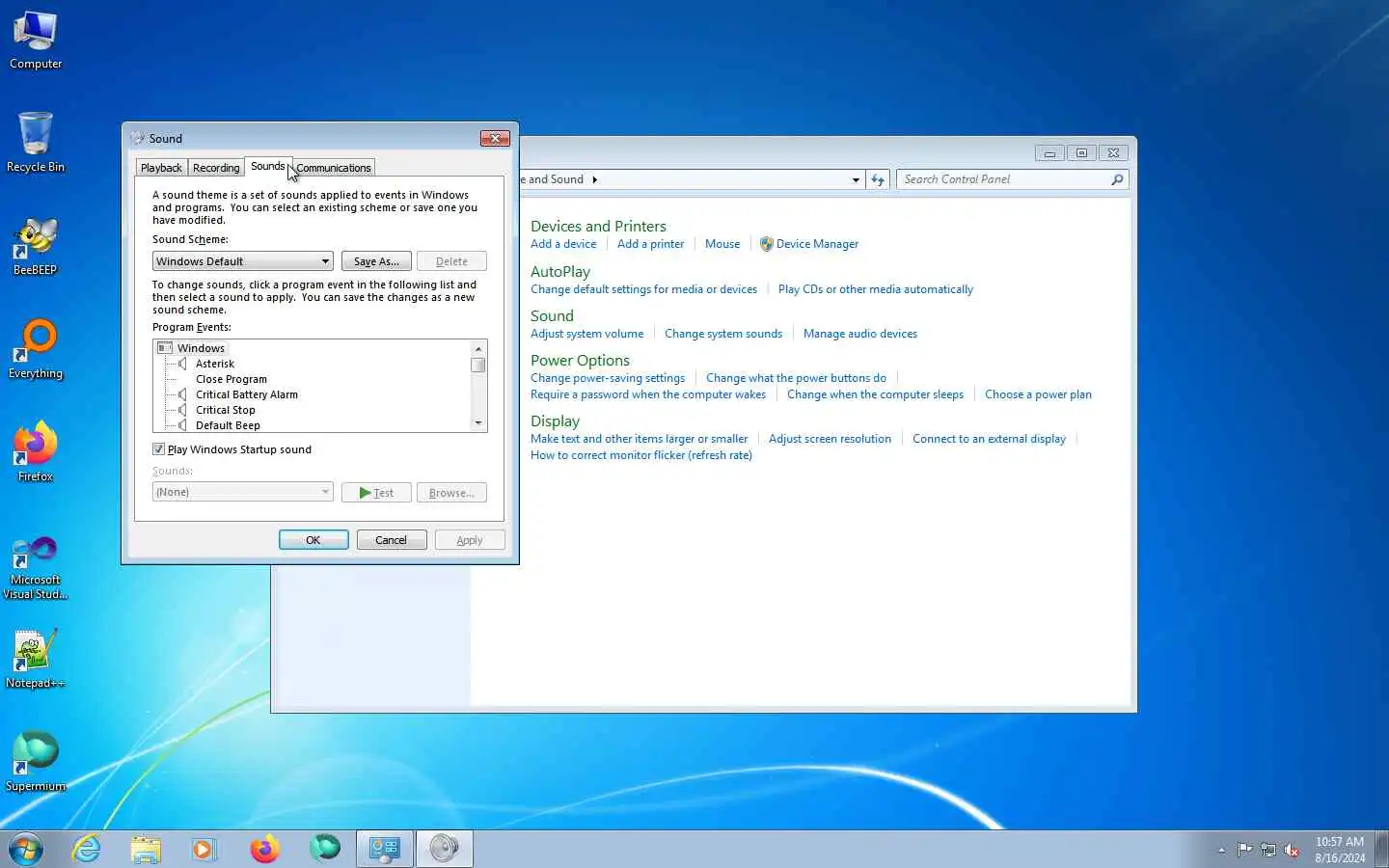This screenshot has width=1389, height=868.
Task: Click the Search Control Panel field
Action: coord(1005,179)
